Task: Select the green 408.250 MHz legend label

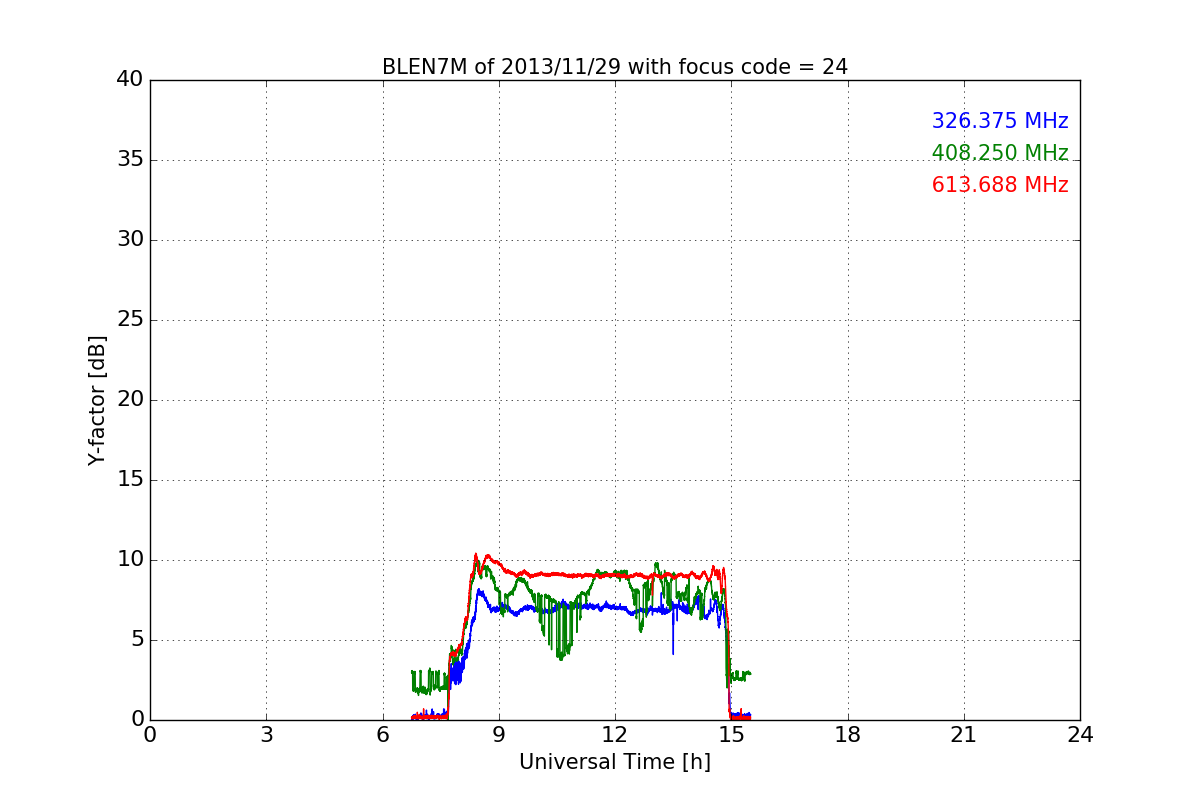Action: [1000, 153]
